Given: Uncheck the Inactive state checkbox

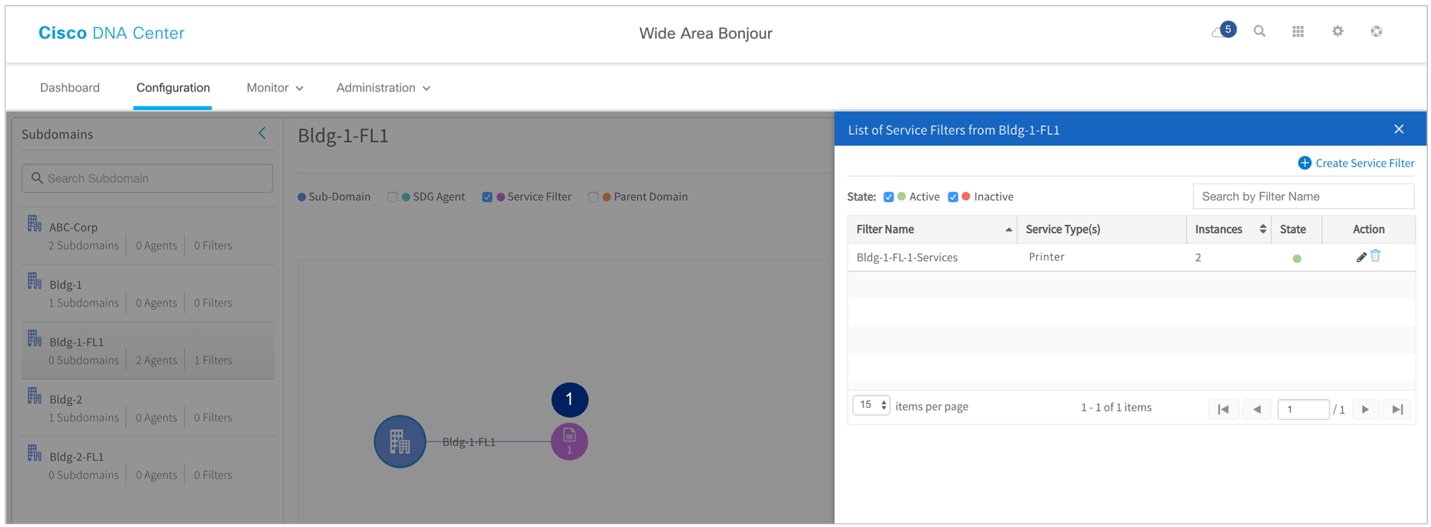Looking at the screenshot, I should coord(953,197).
